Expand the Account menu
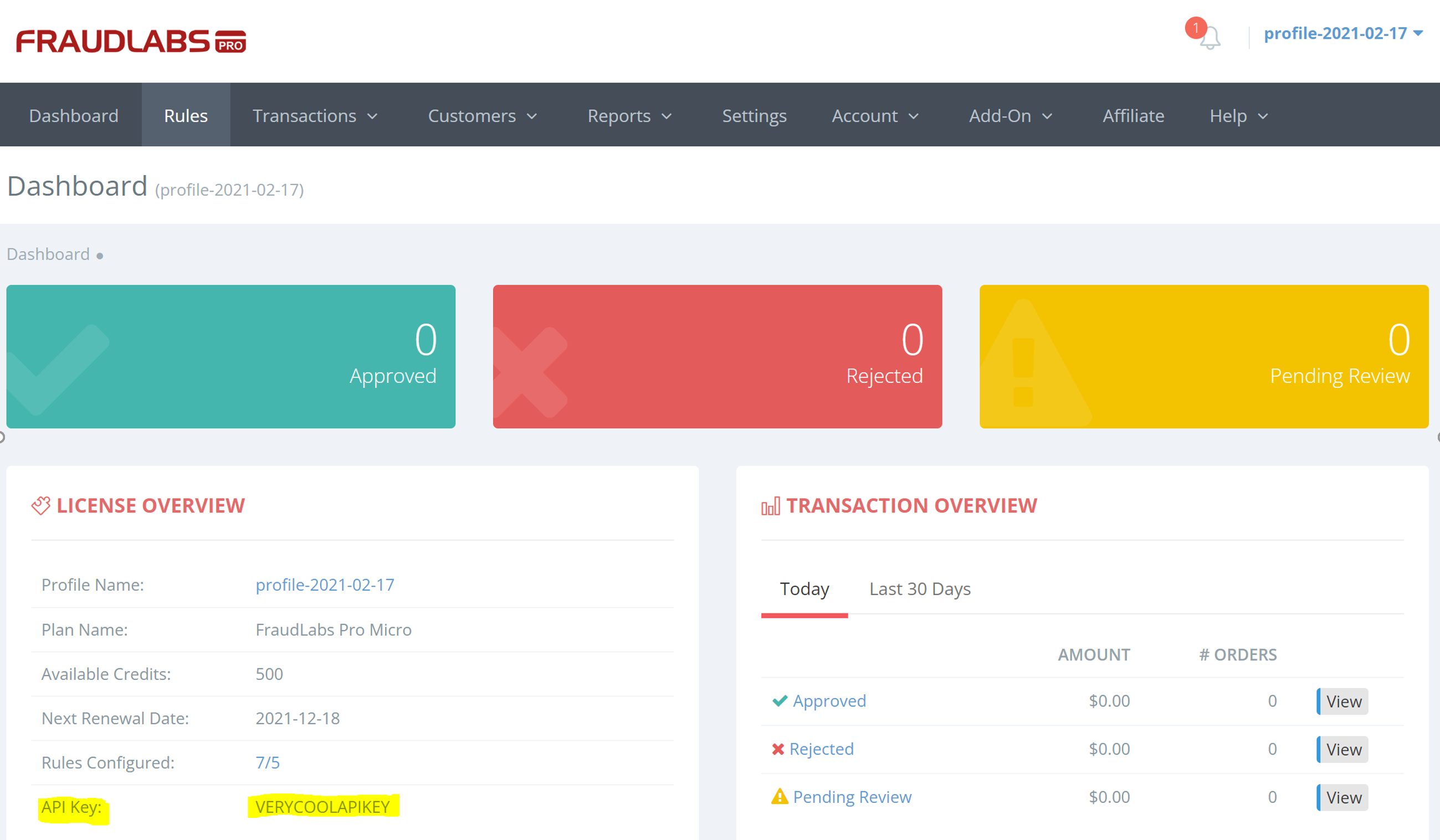 [875, 115]
